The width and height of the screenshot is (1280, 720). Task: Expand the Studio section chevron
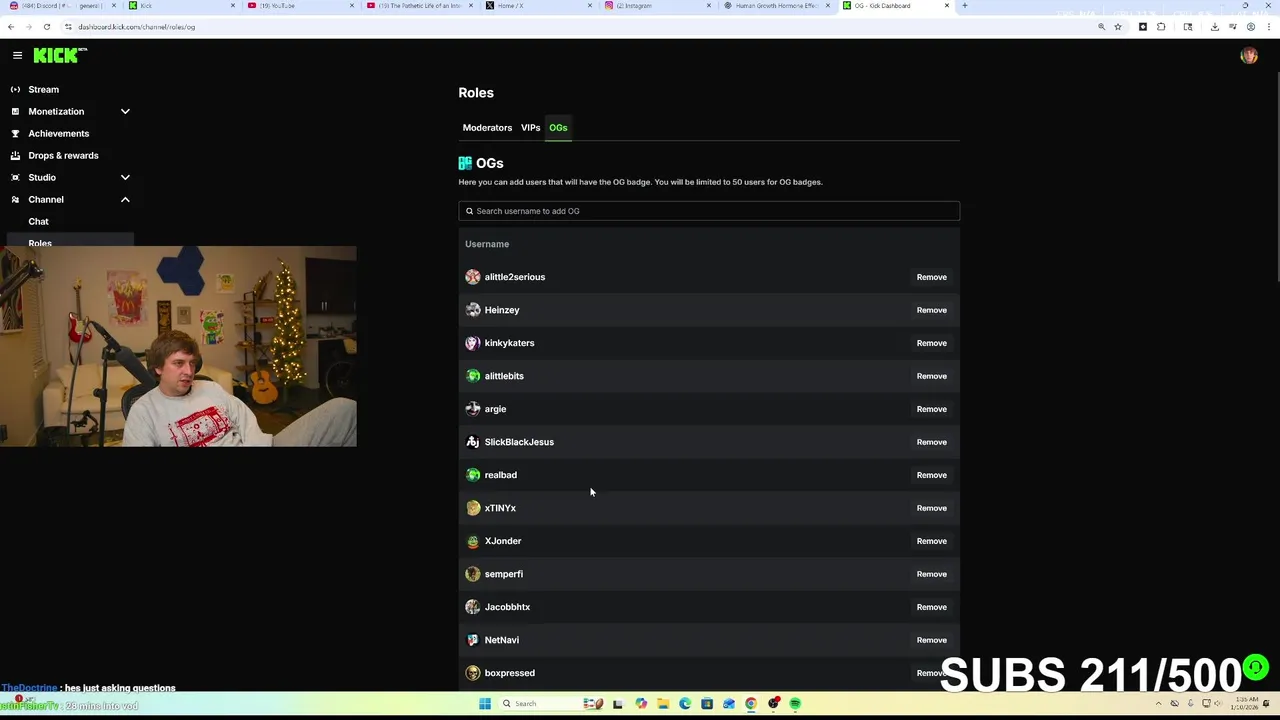coord(125,178)
